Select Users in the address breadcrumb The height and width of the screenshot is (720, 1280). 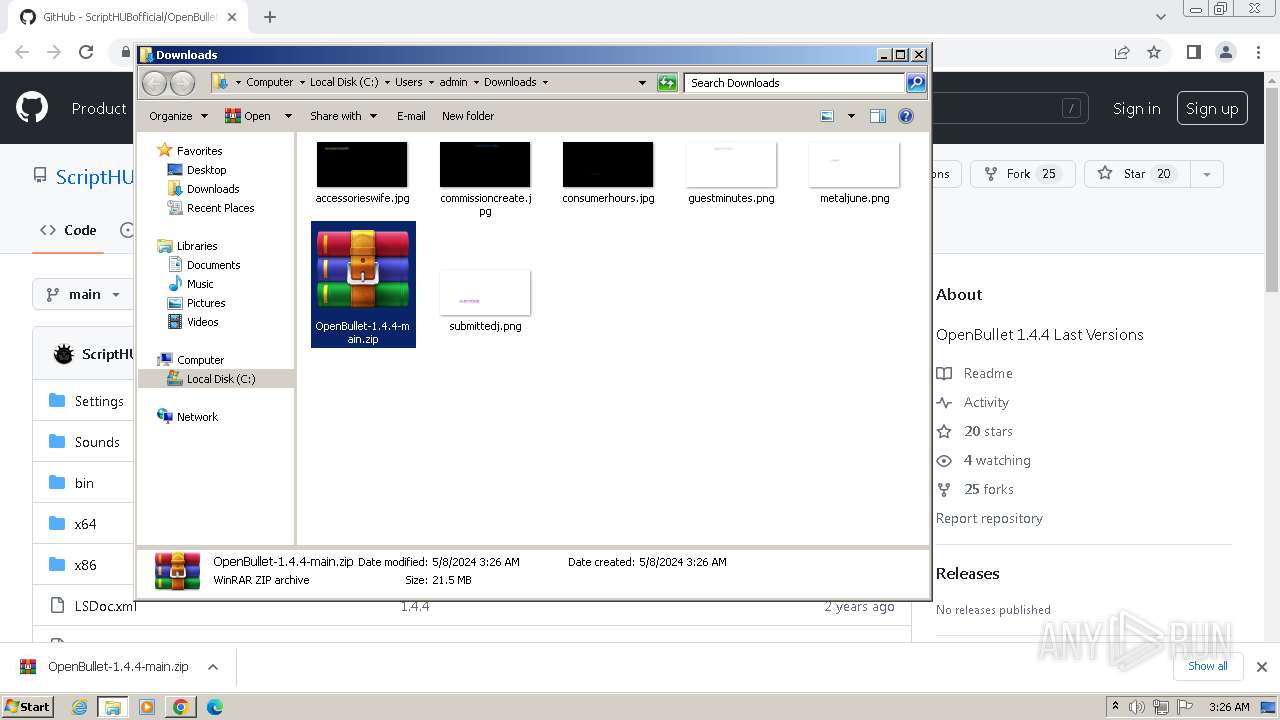408,83
